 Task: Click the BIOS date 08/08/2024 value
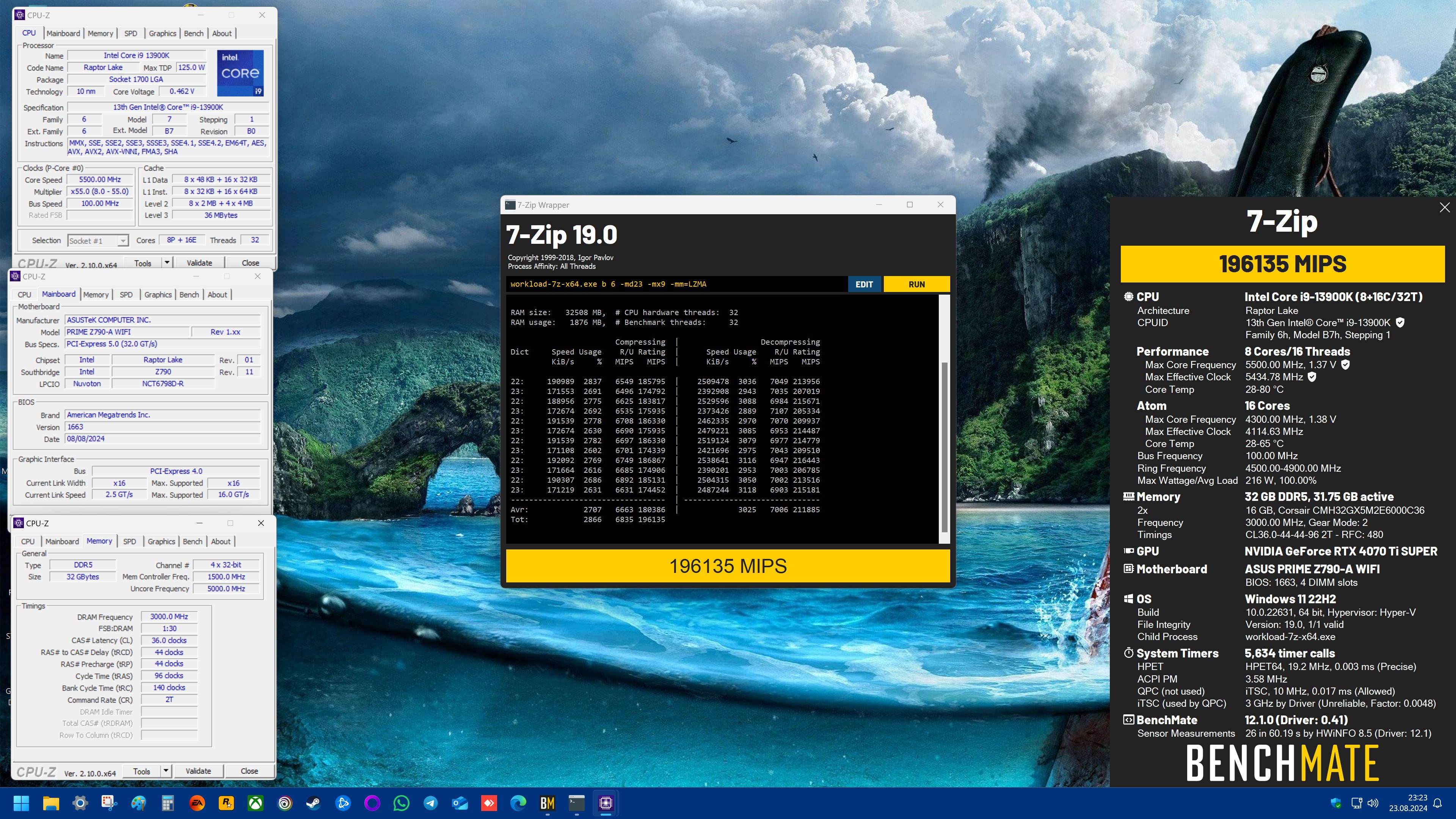pos(163,439)
